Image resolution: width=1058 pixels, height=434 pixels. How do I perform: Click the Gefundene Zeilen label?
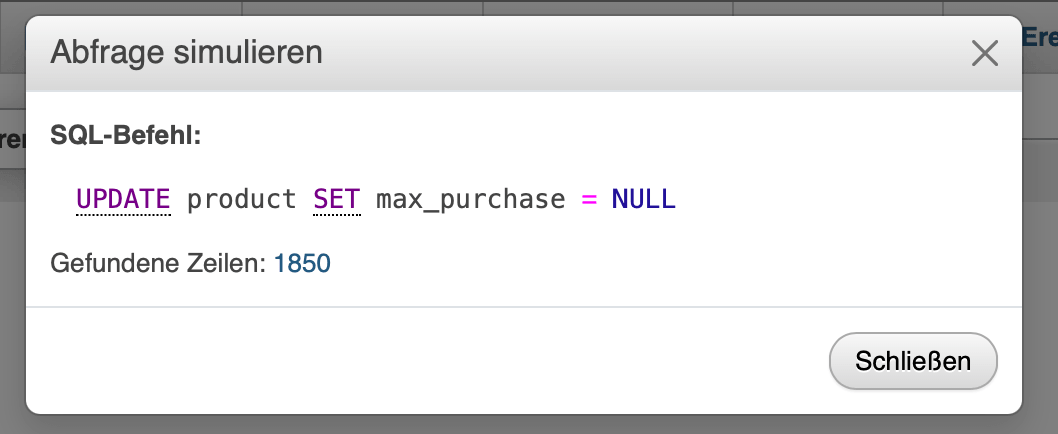pos(158,264)
